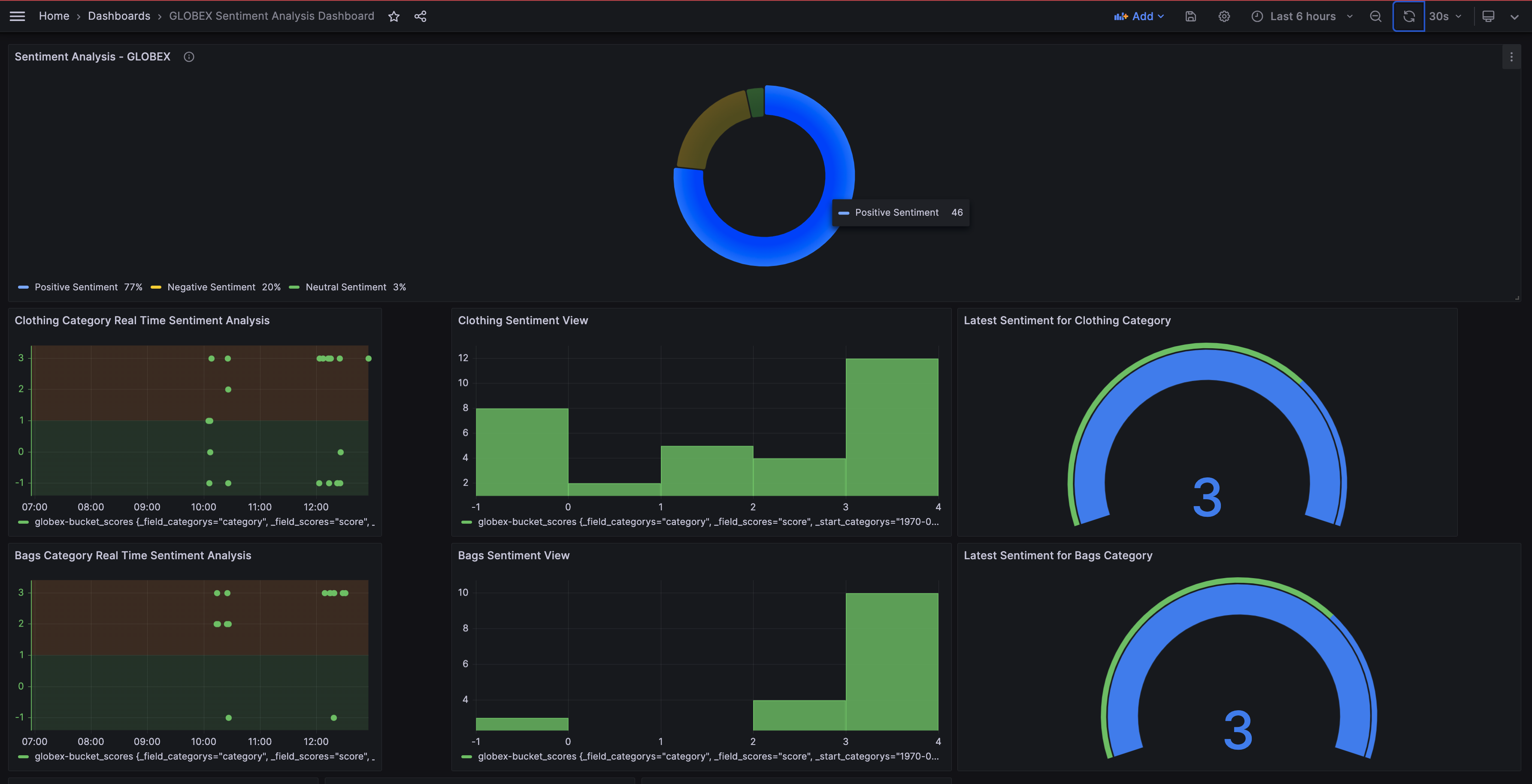Image resolution: width=1532 pixels, height=784 pixels.
Task: Click the Bags category gauge value 3
Action: (1238, 730)
